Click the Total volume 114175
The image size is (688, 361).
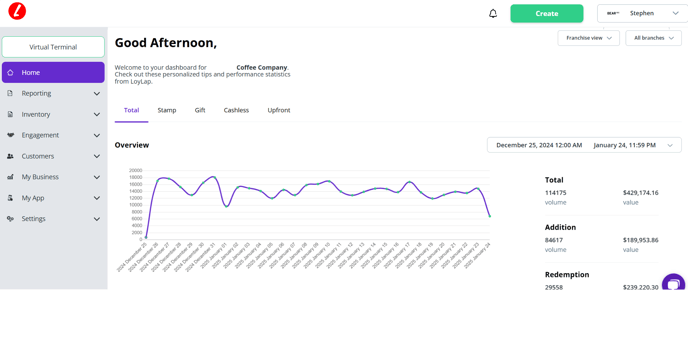tap(555, 193)
